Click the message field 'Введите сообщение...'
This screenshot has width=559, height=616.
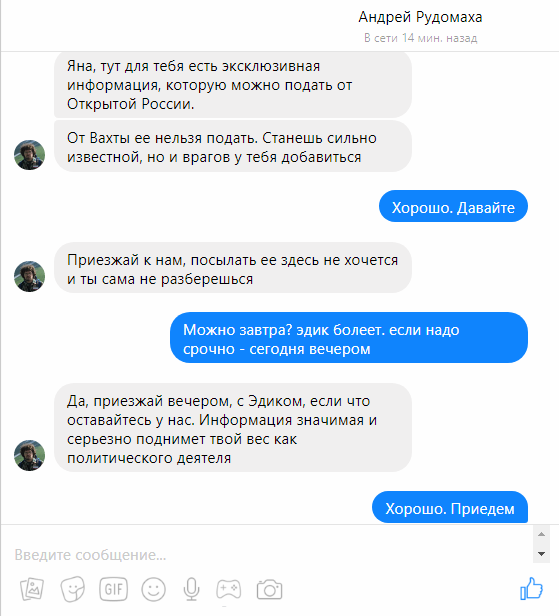coord(267,555)
